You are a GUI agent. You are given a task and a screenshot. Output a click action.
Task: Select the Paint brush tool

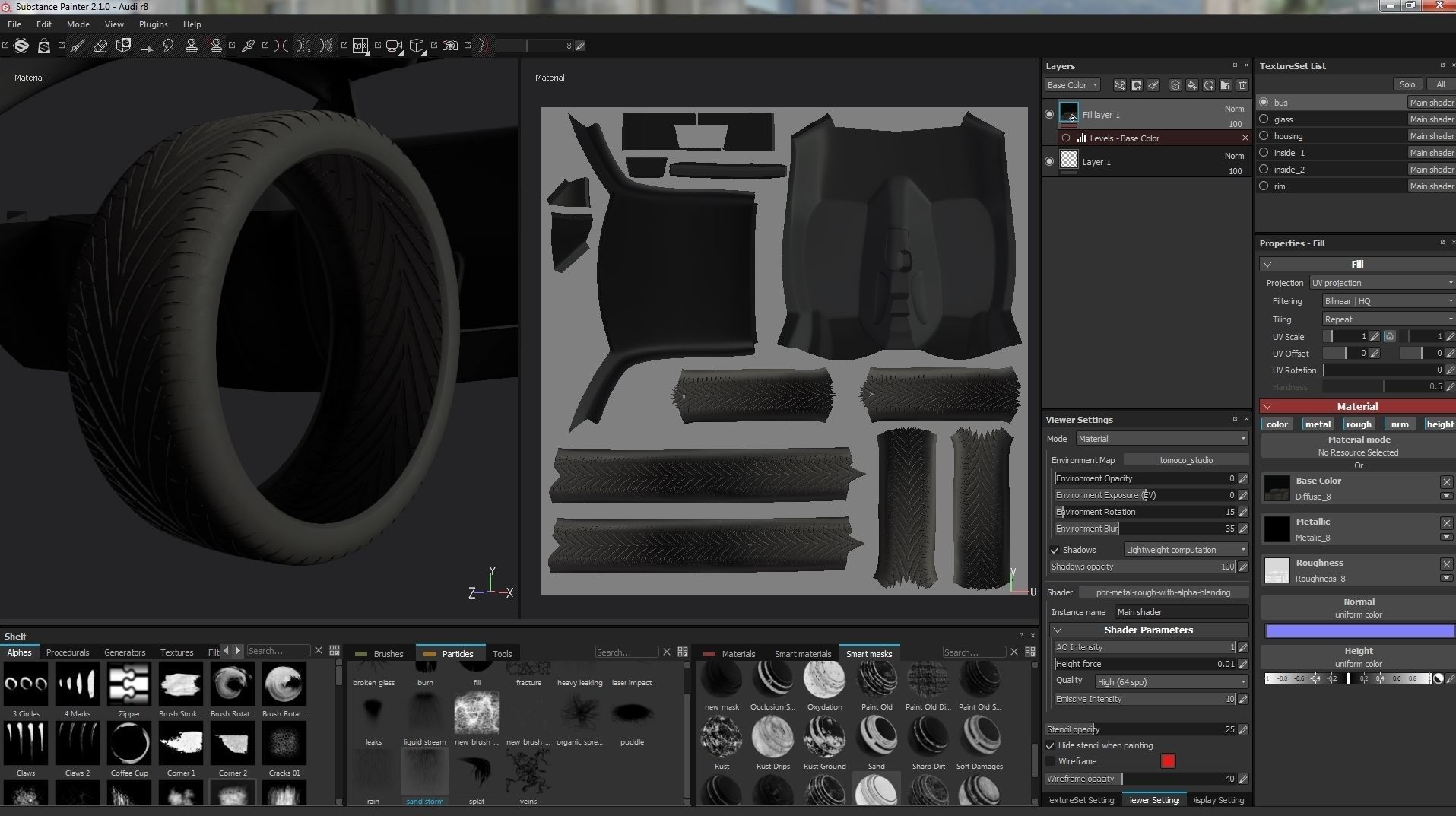[78, 46]
